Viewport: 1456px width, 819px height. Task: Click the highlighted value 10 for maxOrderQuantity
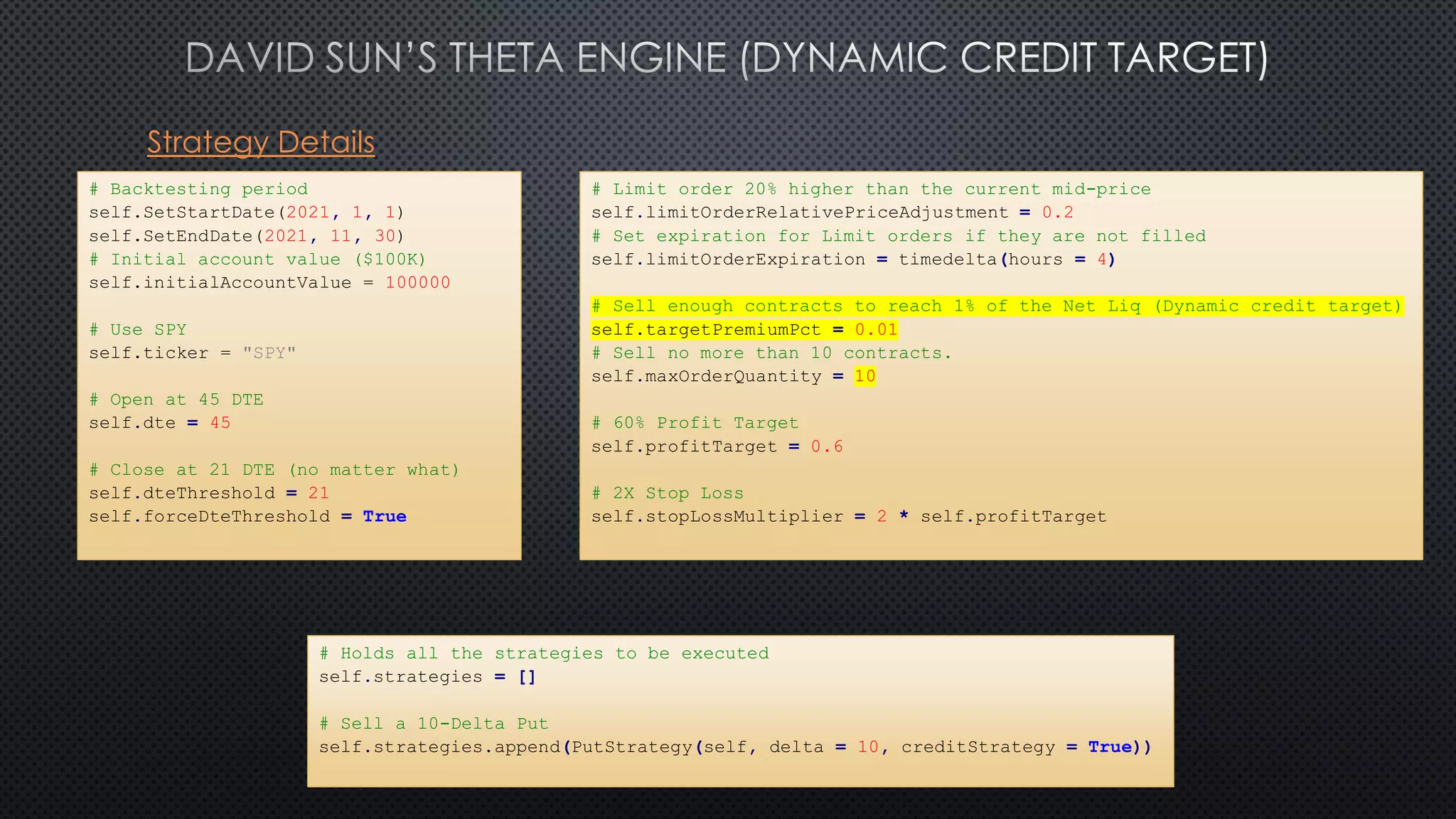point(864,376)
